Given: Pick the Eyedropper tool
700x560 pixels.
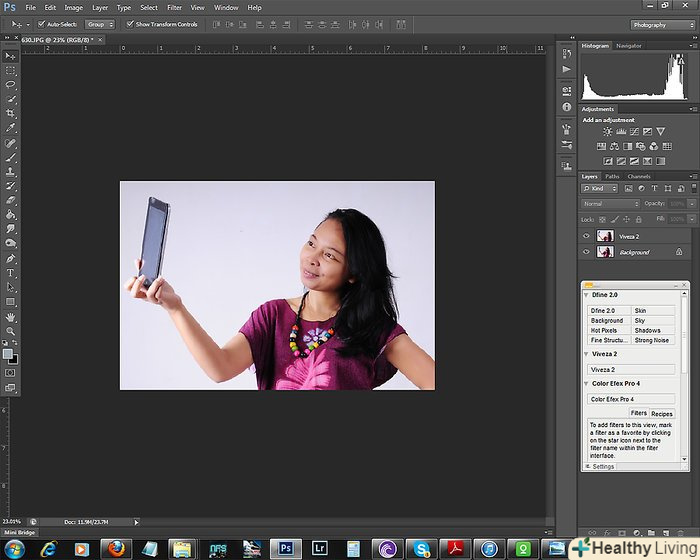Looking at the screenshot, I should [x=11, y=129].
